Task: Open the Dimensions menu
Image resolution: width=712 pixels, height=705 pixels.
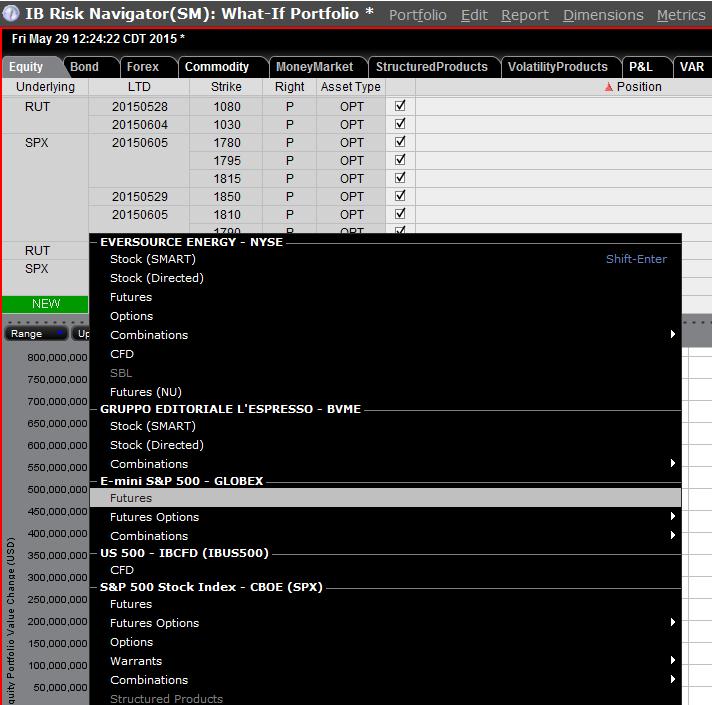Action: [x=603, y=15]
